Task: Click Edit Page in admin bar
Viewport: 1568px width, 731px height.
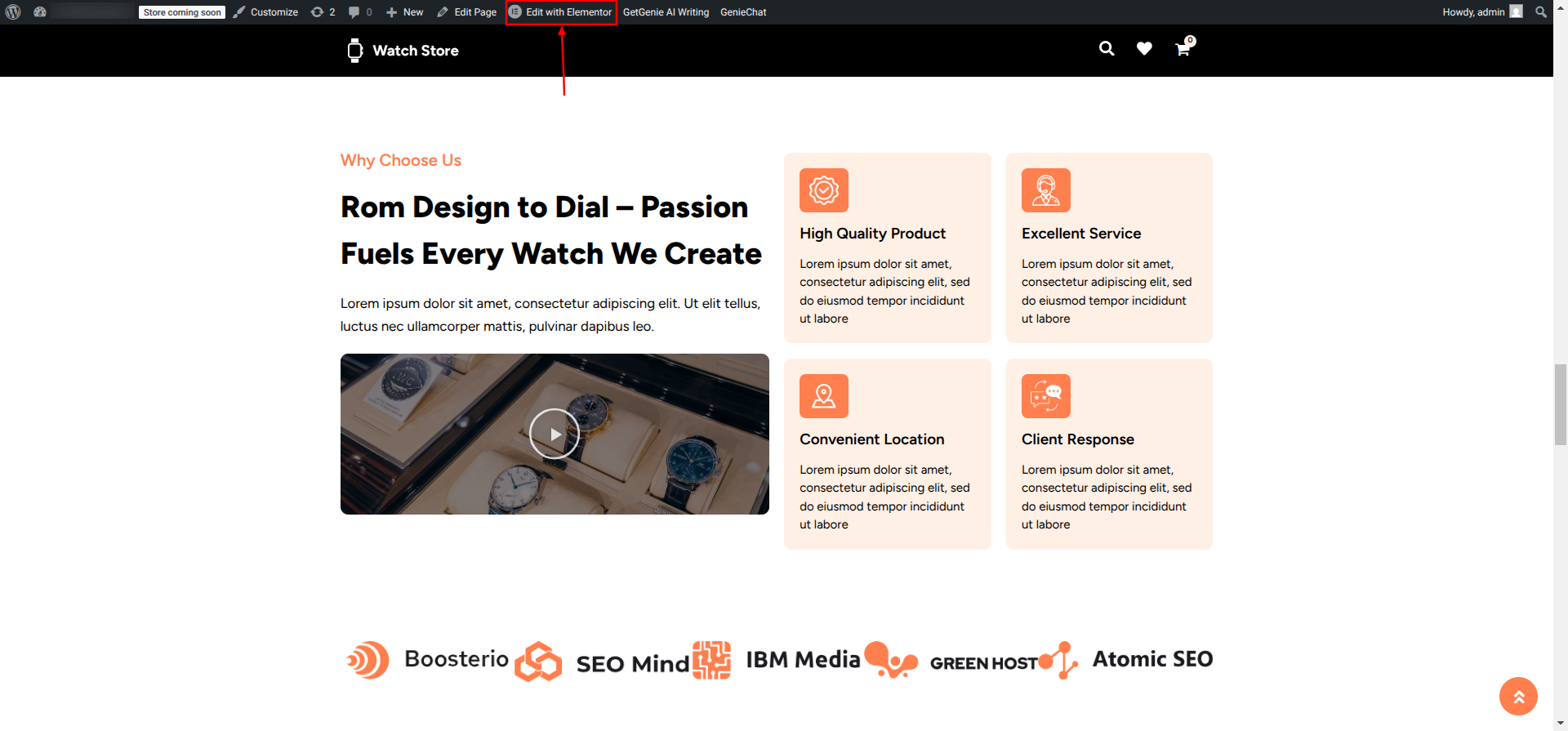Action: point(467,12)
